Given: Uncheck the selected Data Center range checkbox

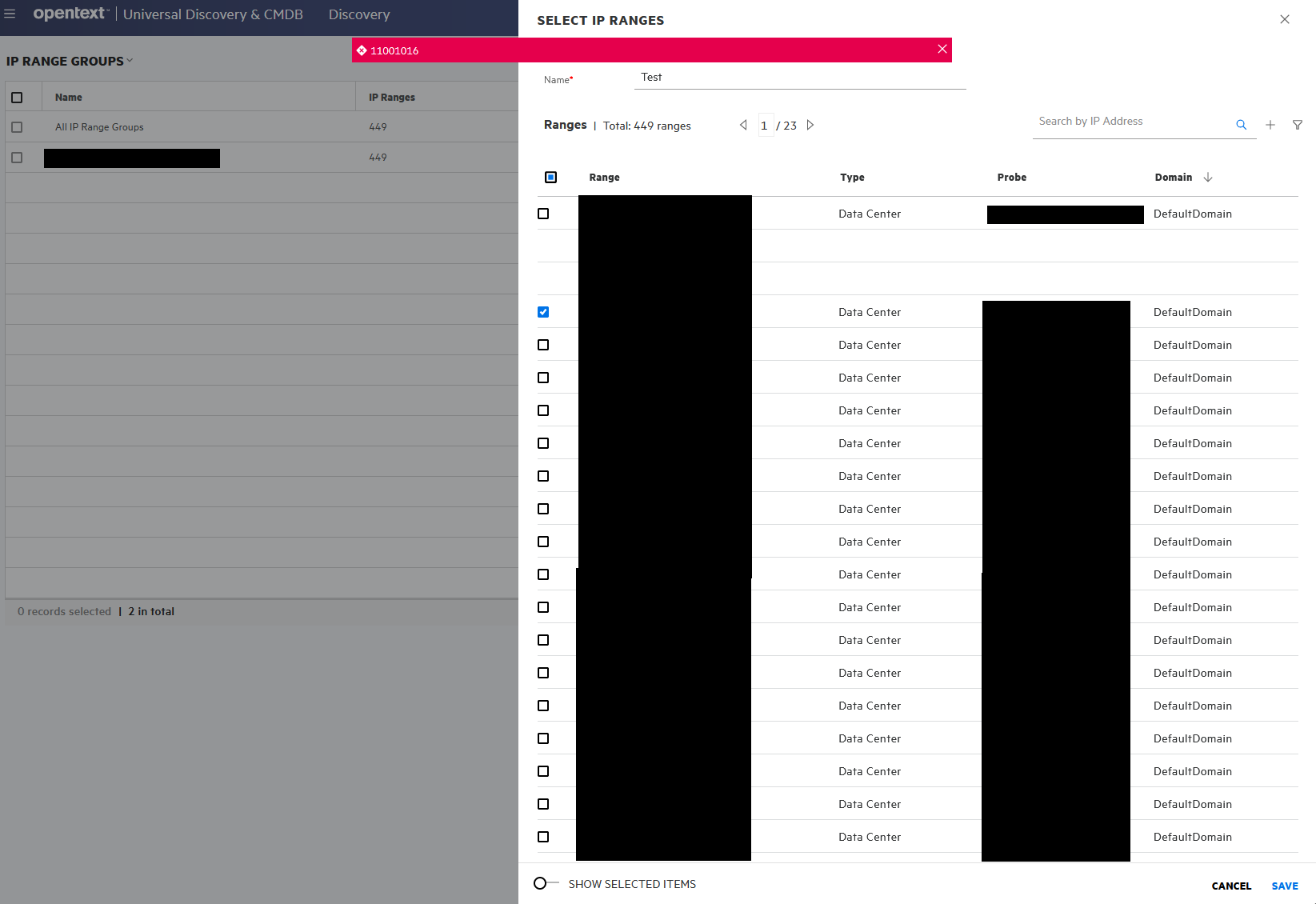Looking at the screenshot, I should click(x=543, y=311).
